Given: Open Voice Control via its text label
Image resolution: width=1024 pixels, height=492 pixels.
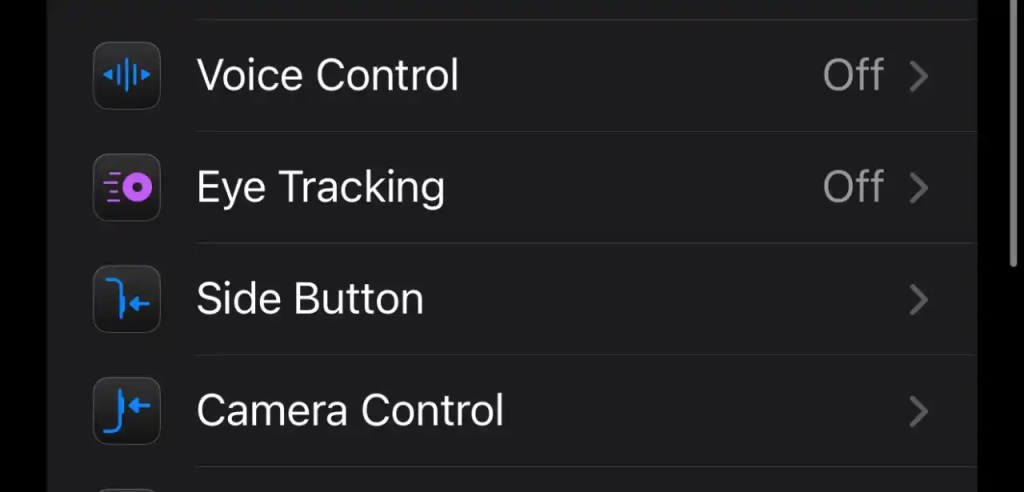Looking at the screenshot, I should [327, 76].
